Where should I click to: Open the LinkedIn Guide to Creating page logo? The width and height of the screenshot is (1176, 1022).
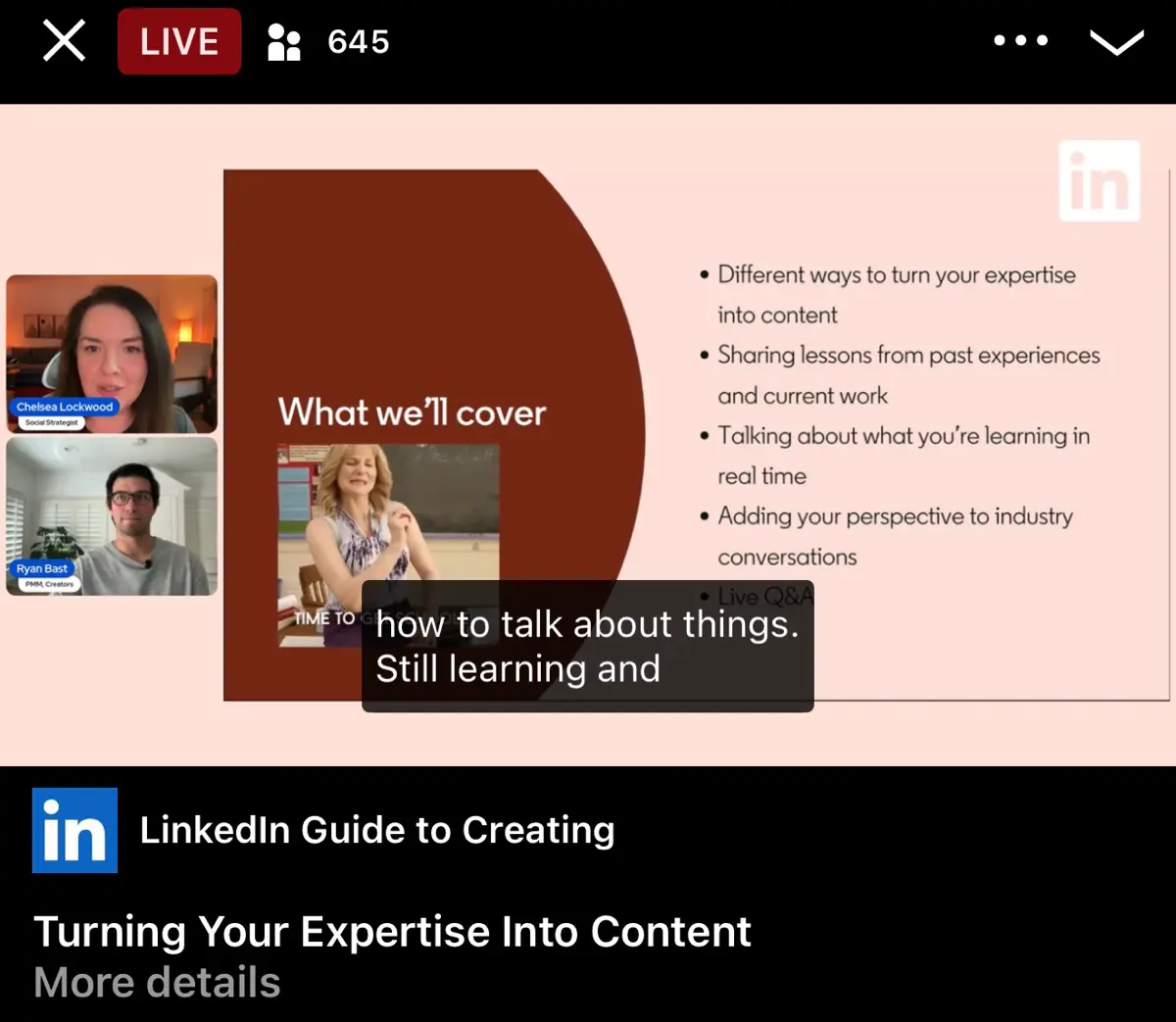coord(74,830)
